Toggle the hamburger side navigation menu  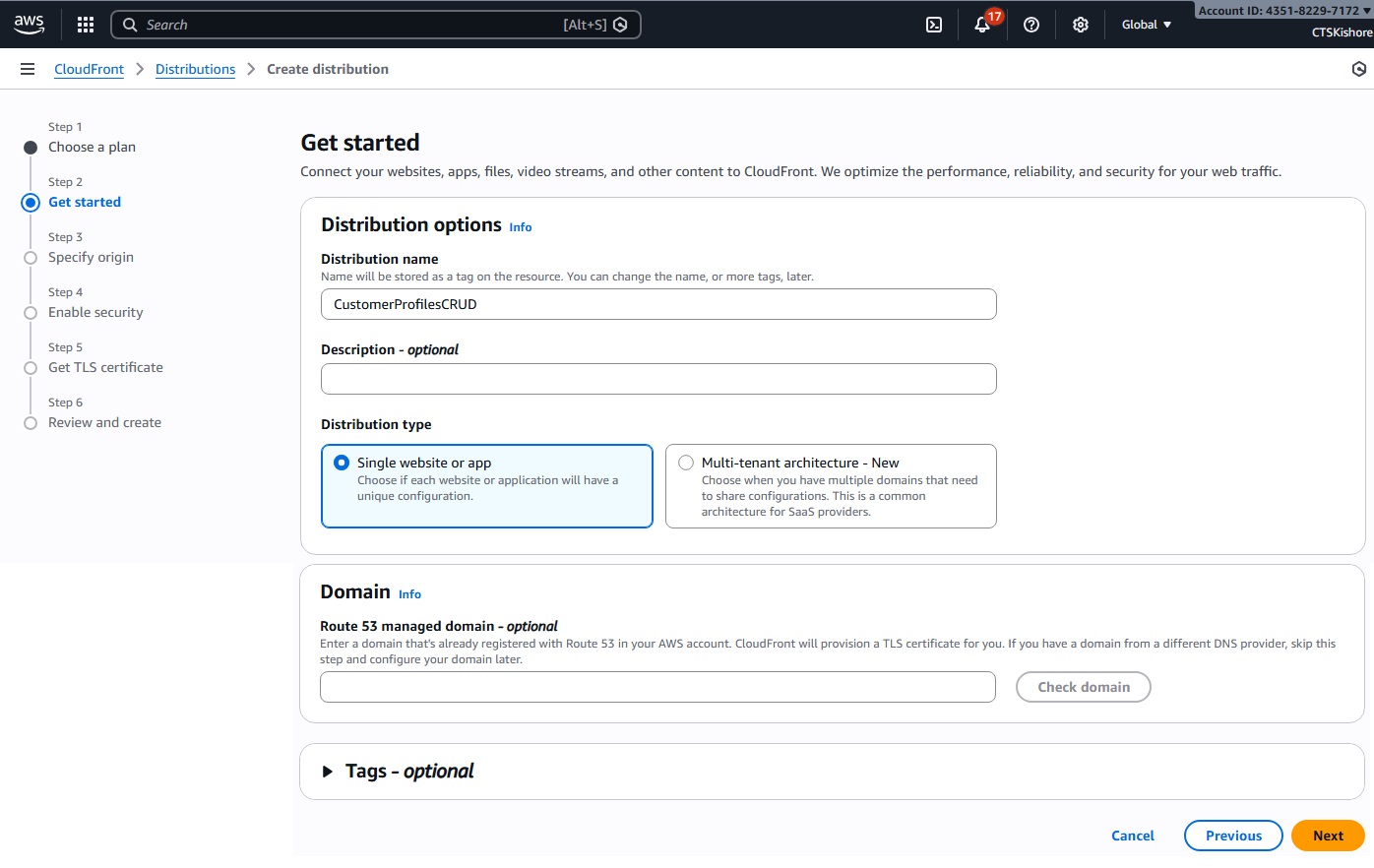pyautogui.click(x=28, y=69)
